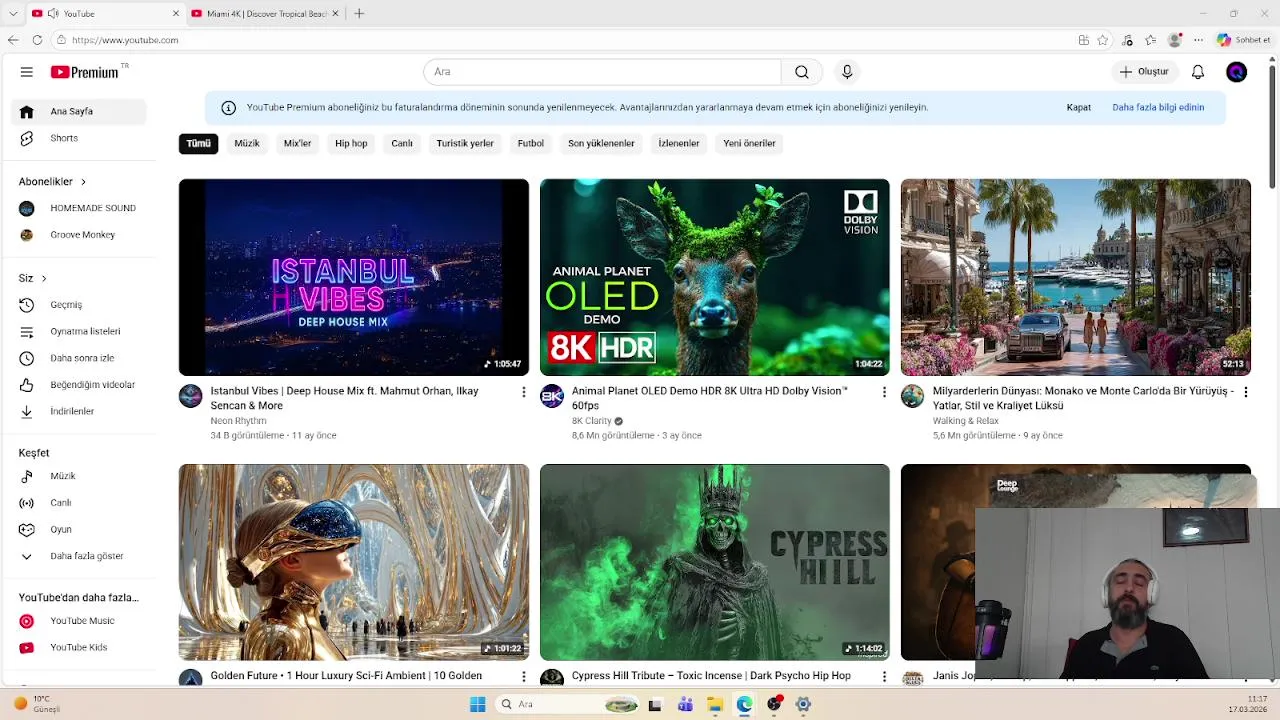Open the YouTube hamburger guide menu

tap(27, 72)
